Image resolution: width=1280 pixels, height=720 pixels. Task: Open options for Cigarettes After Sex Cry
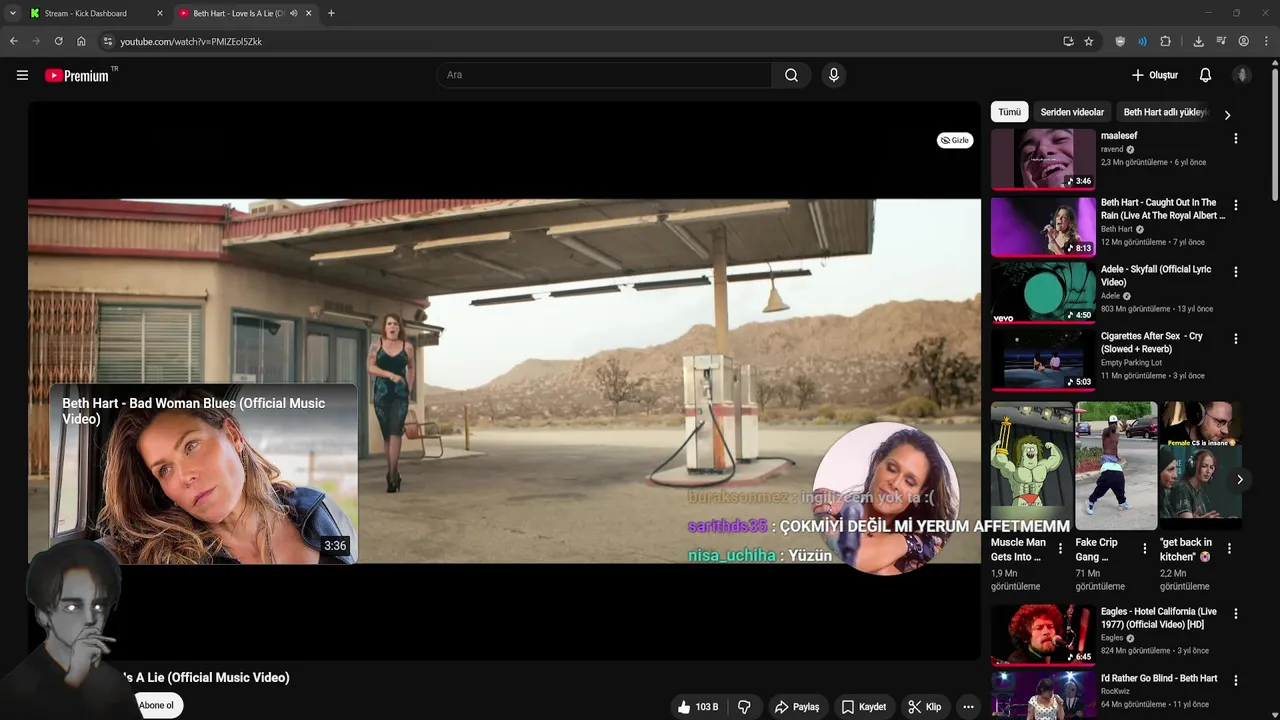pos(1236,339)
